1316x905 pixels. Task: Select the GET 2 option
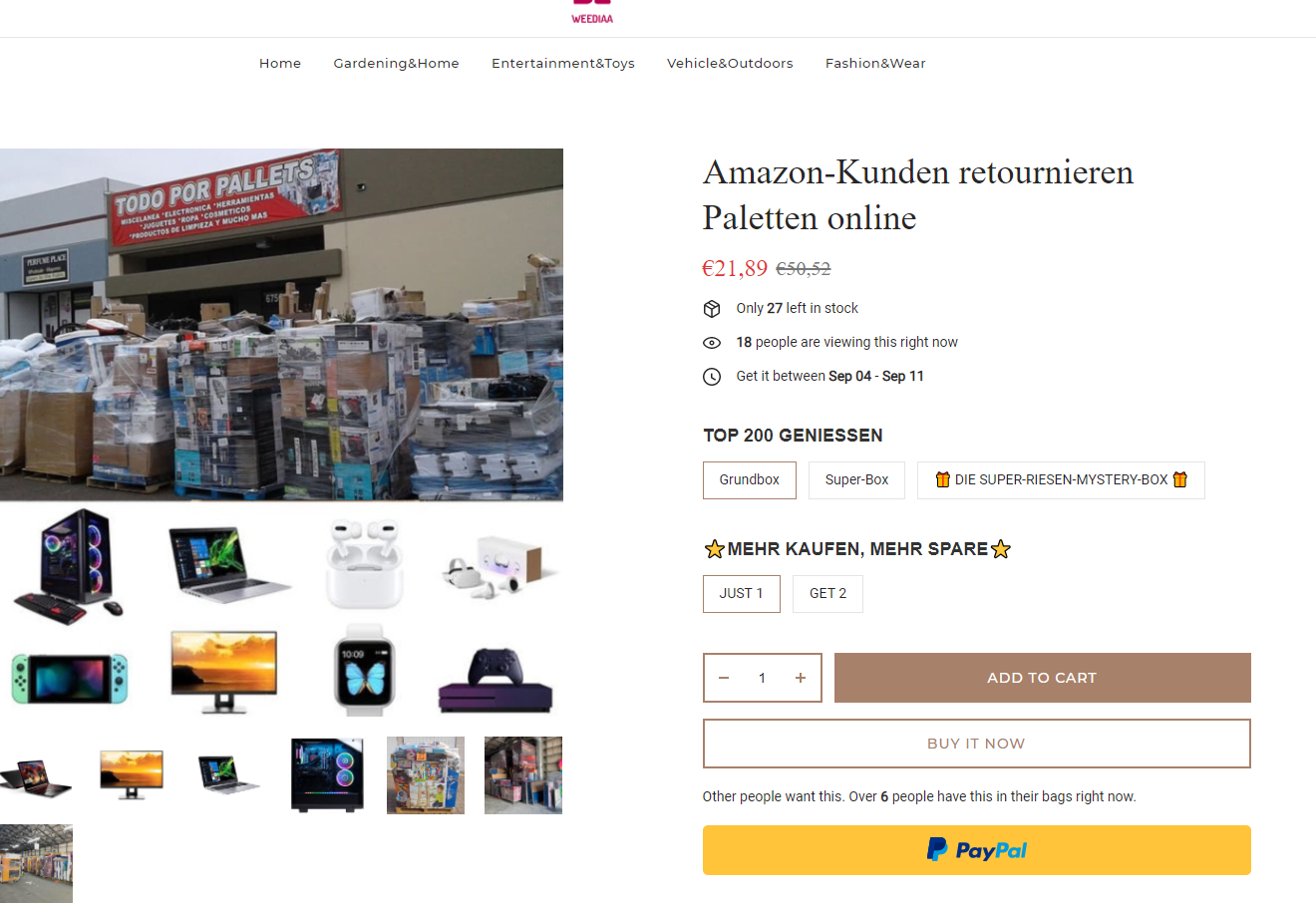click(x=827, y=594)
